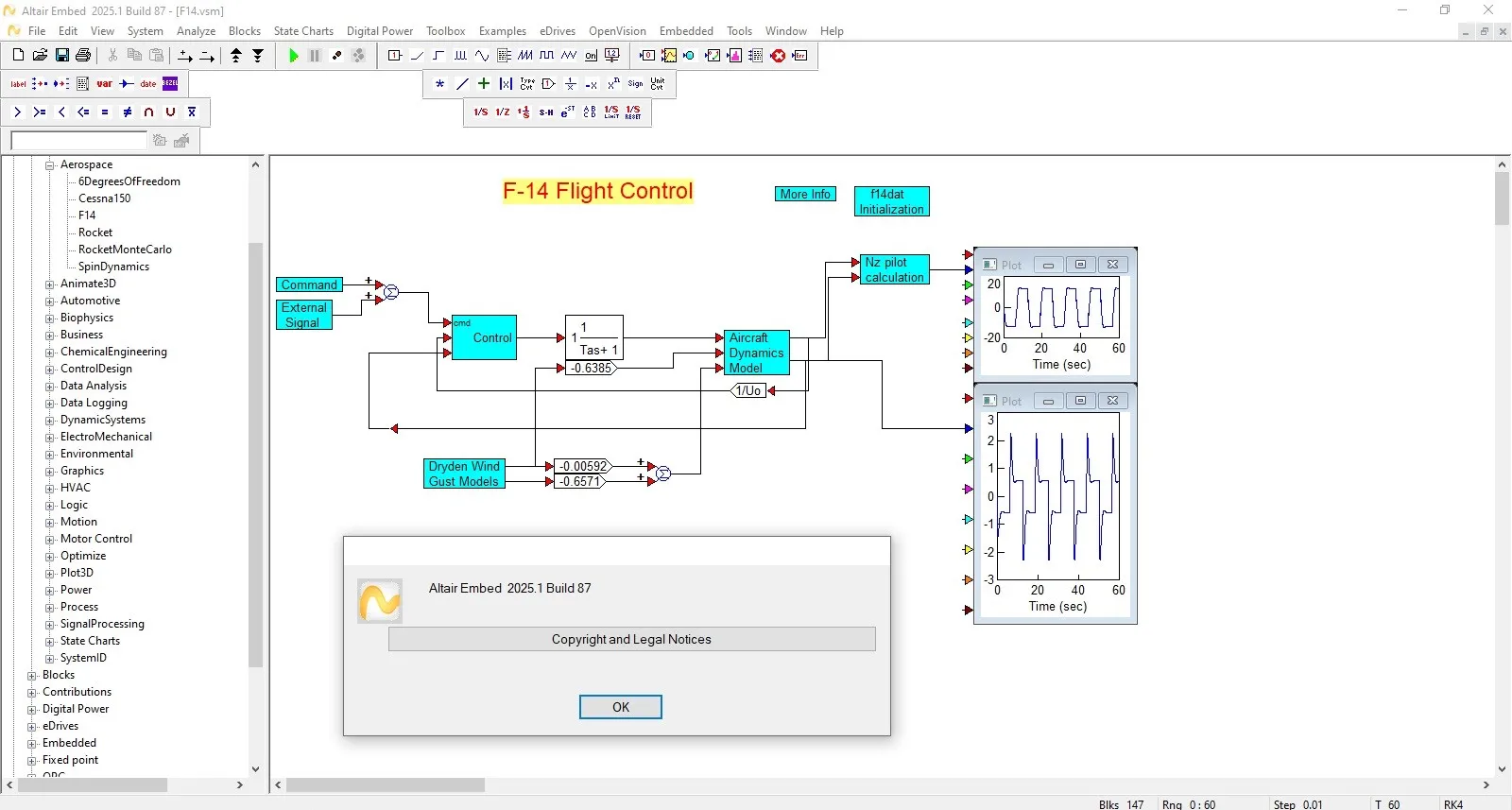
Task: Insert the 1/S Reset integrator block
Action: tap(633, 112)
